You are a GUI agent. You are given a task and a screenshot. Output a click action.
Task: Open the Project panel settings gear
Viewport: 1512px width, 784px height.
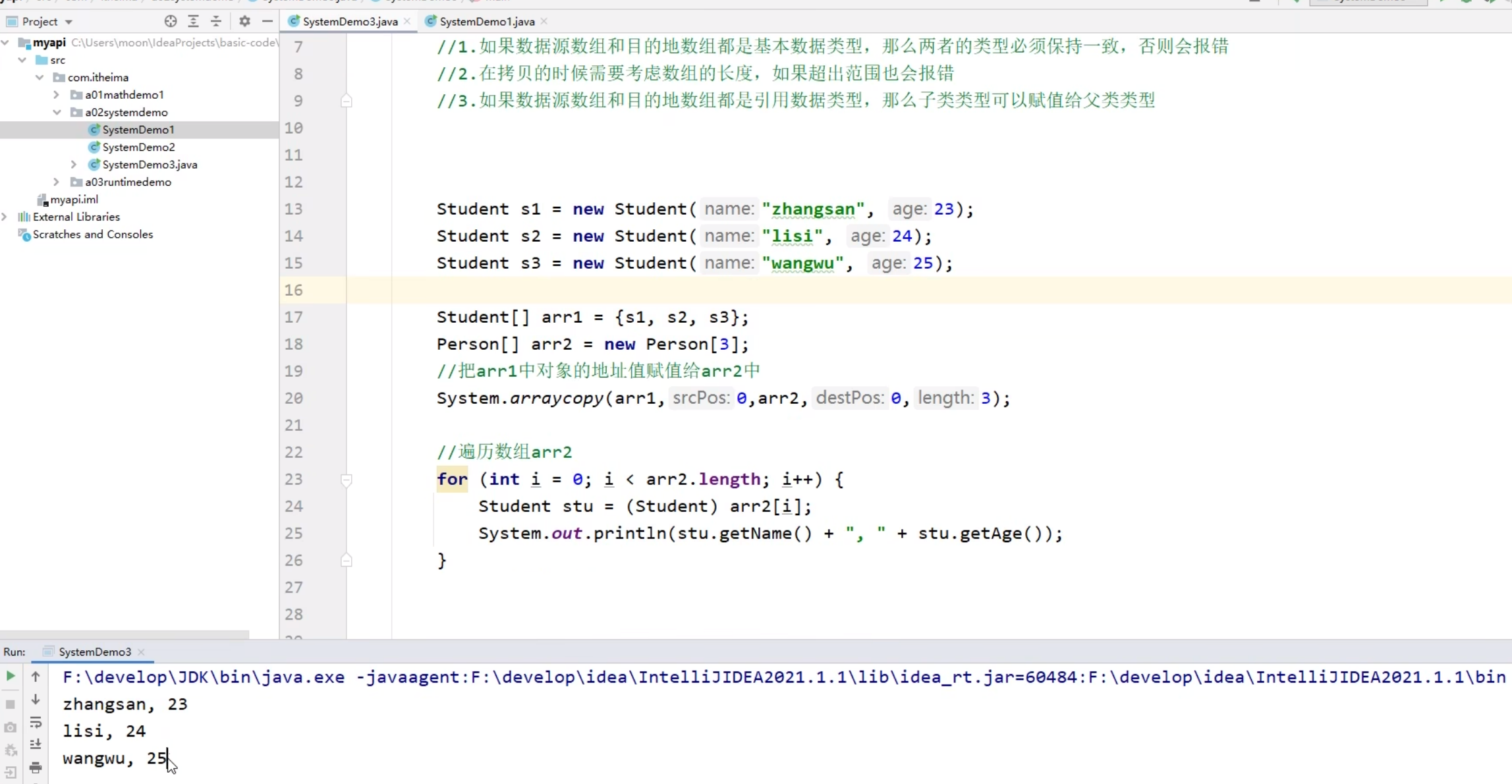(243, 21)
